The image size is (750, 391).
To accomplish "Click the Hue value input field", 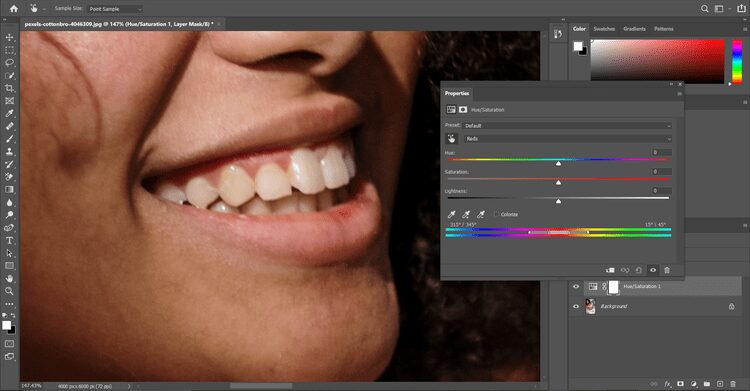I will coord(662,152).
